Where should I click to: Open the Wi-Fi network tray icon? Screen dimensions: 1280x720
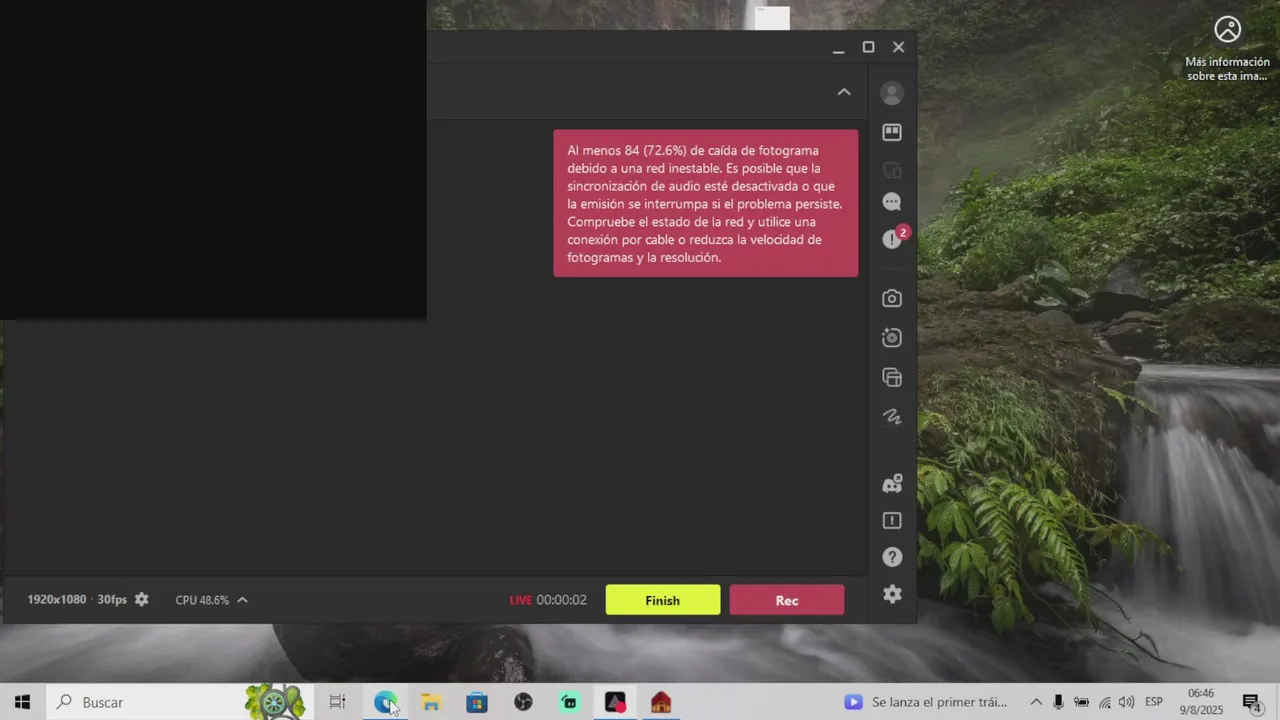coord(1104,702)
